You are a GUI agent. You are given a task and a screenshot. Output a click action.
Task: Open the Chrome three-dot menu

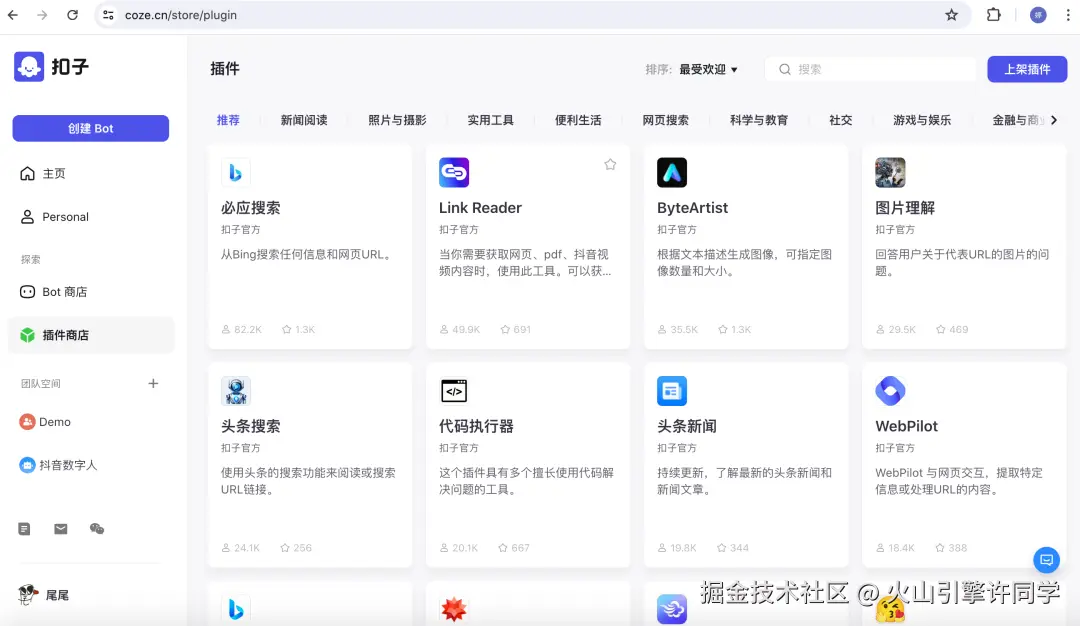click(x=1068, y=15)
